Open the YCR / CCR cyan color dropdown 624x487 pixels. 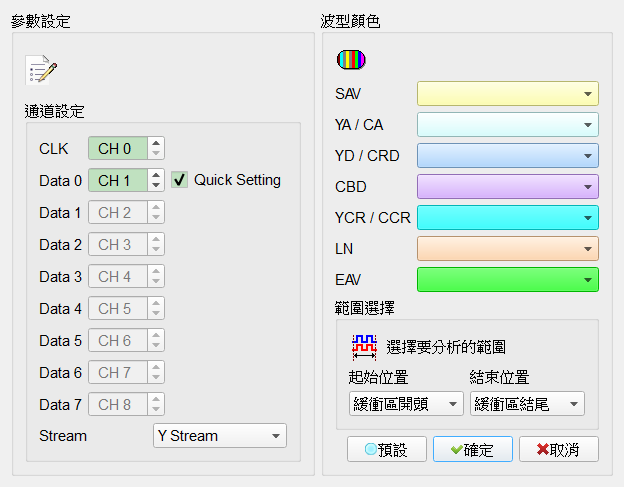508,218
